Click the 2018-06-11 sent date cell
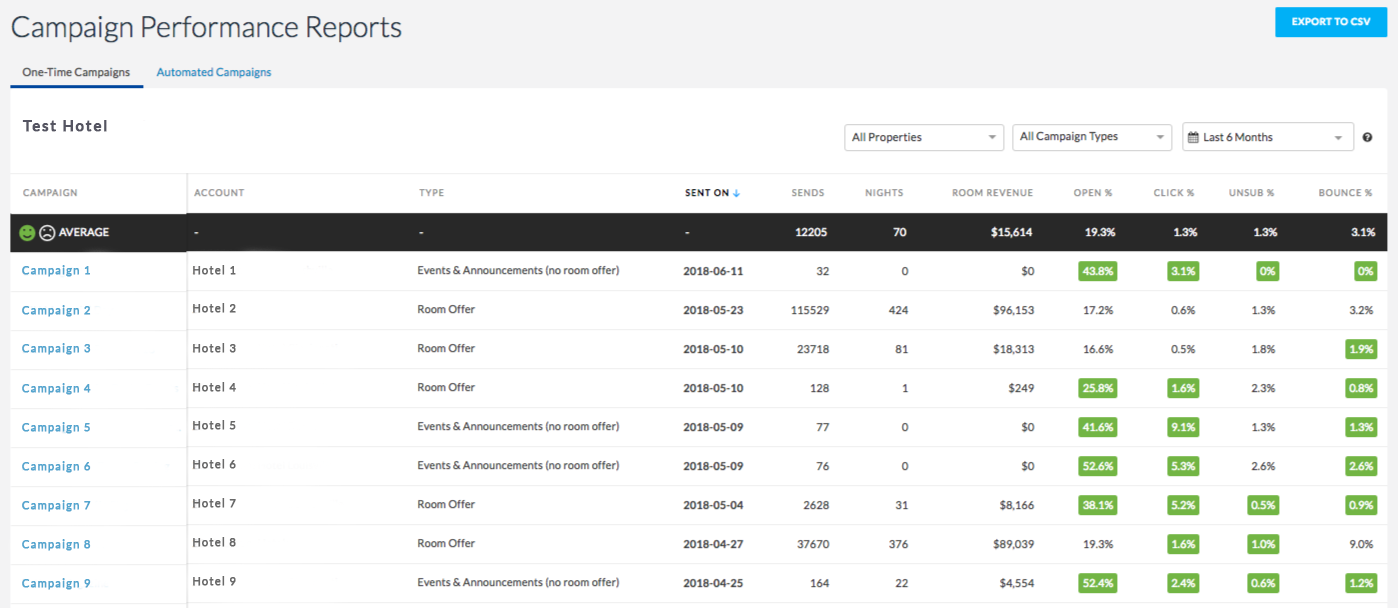1398x608 pixels. click(x=713, y=271)
